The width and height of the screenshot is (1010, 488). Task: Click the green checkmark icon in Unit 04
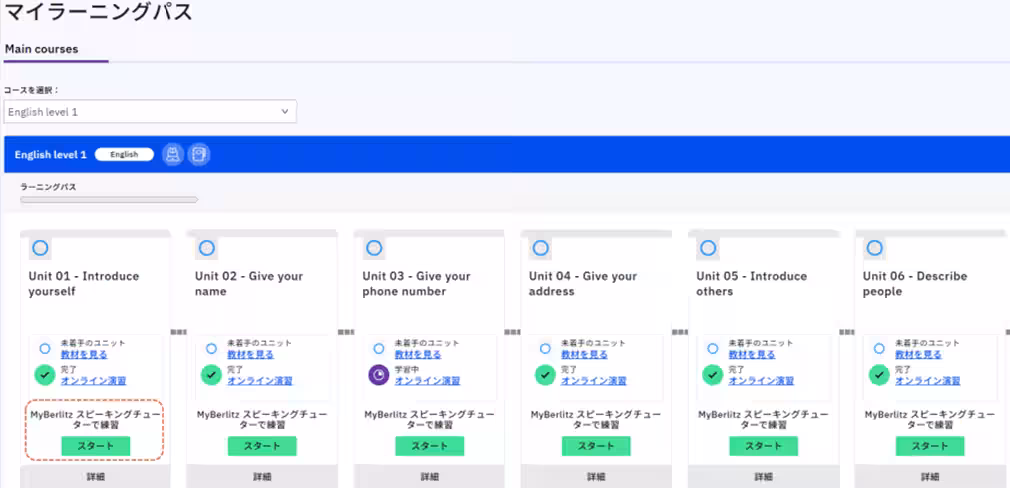coord(545,375)
